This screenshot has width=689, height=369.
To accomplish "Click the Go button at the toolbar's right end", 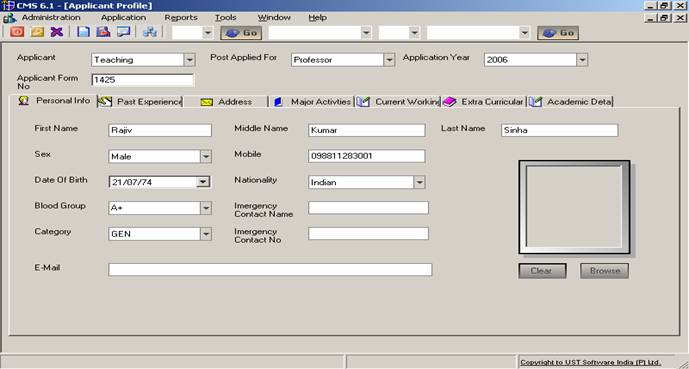I will coord(558,33).
